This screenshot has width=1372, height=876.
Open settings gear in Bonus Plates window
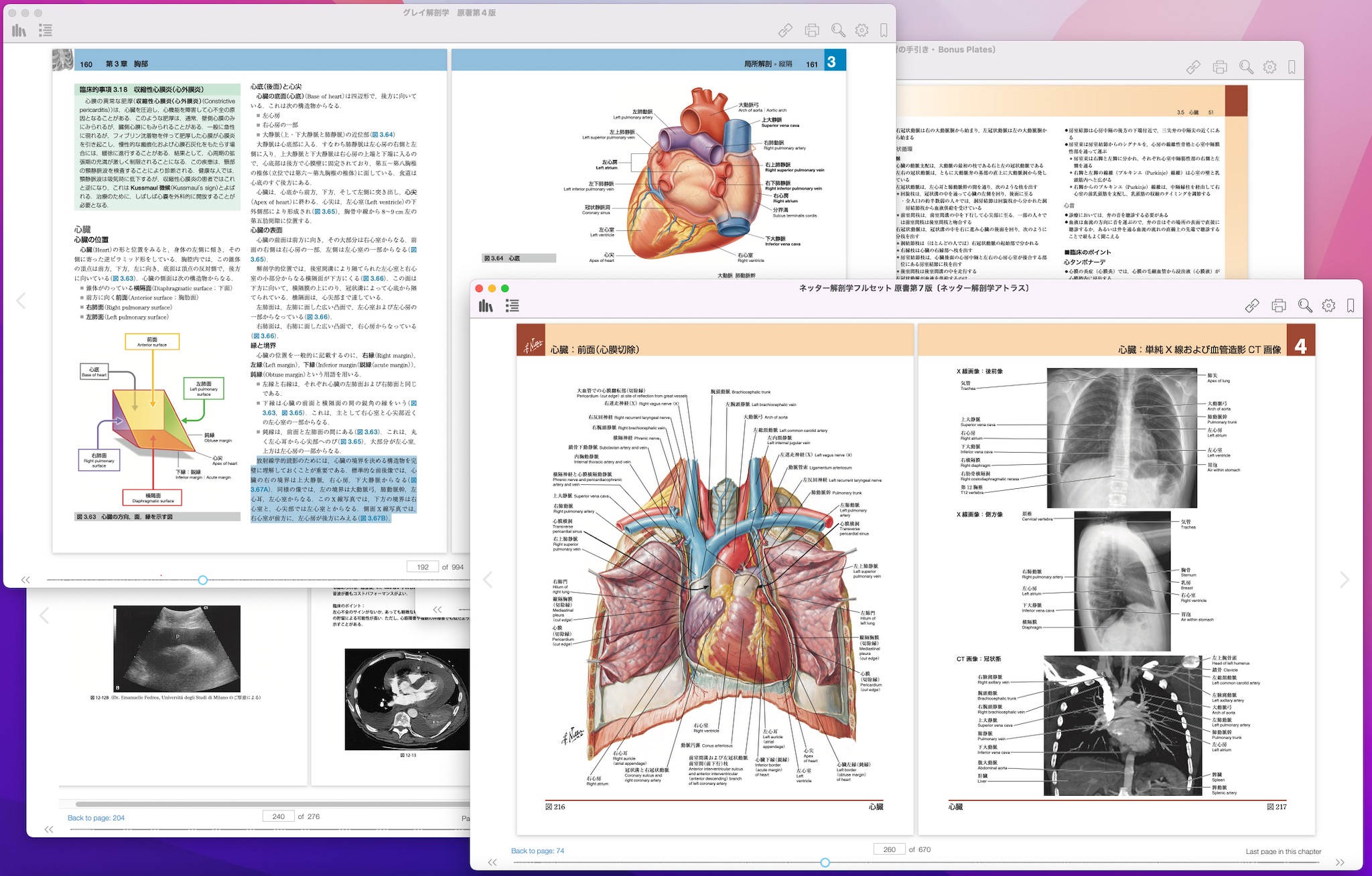click(x=1270, y=67)
